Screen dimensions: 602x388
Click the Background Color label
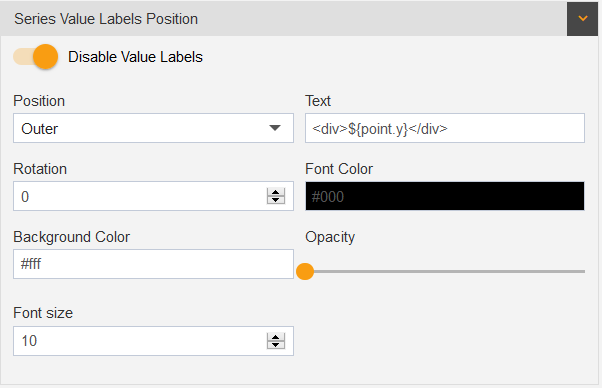click(72, 237)
